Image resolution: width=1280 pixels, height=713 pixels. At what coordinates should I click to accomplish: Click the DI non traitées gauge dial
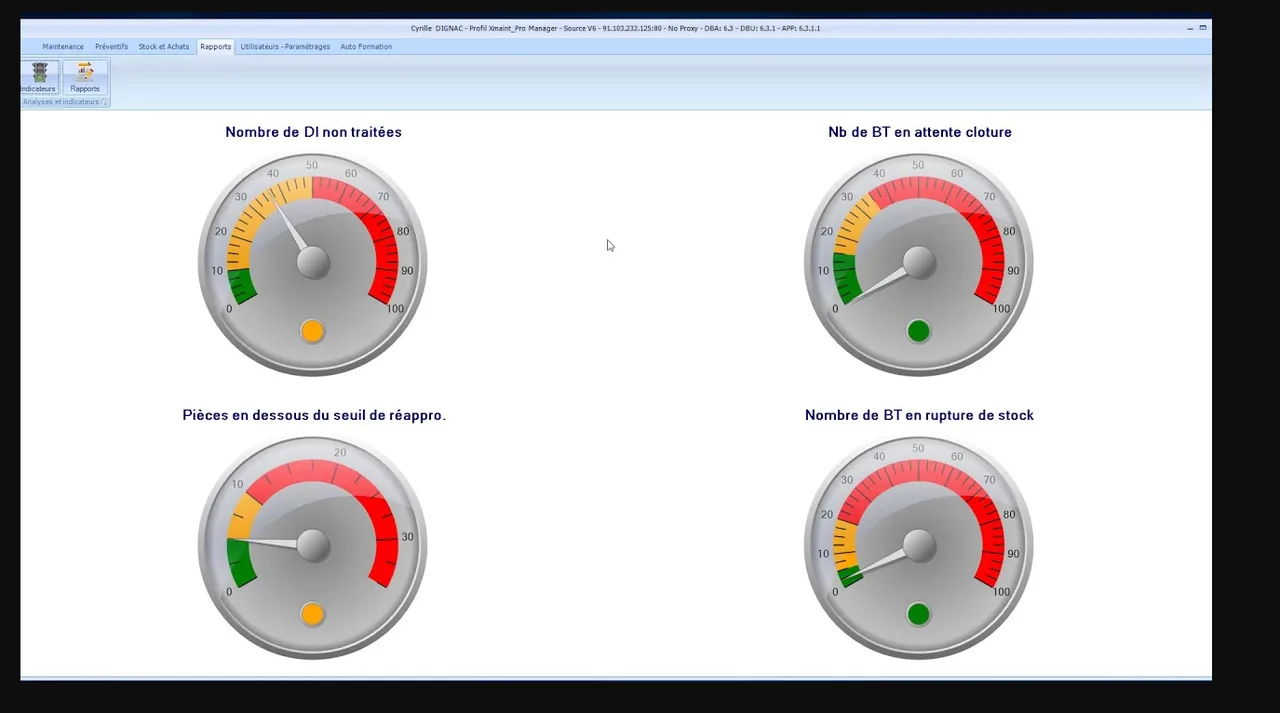tap(312, 264)
